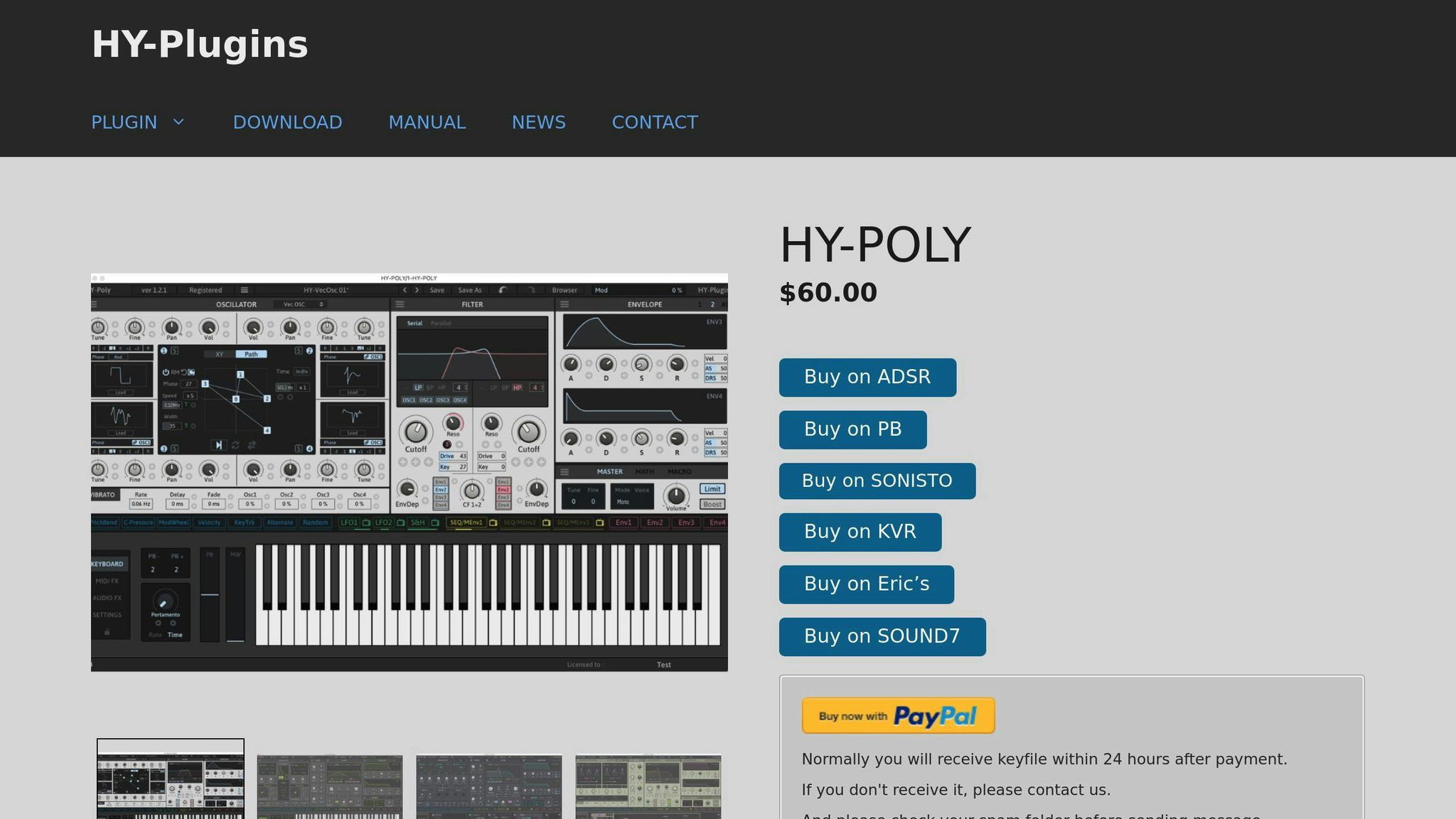Select the MACRO tab in the Master panel
Screen dimensions: 1456x819
coord(680,472)
